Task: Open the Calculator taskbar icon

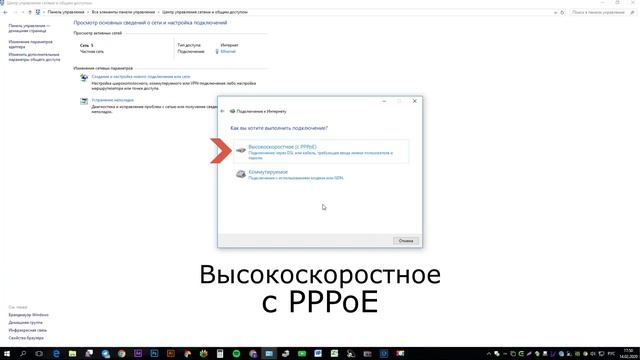Action: (x=220, y=353)
